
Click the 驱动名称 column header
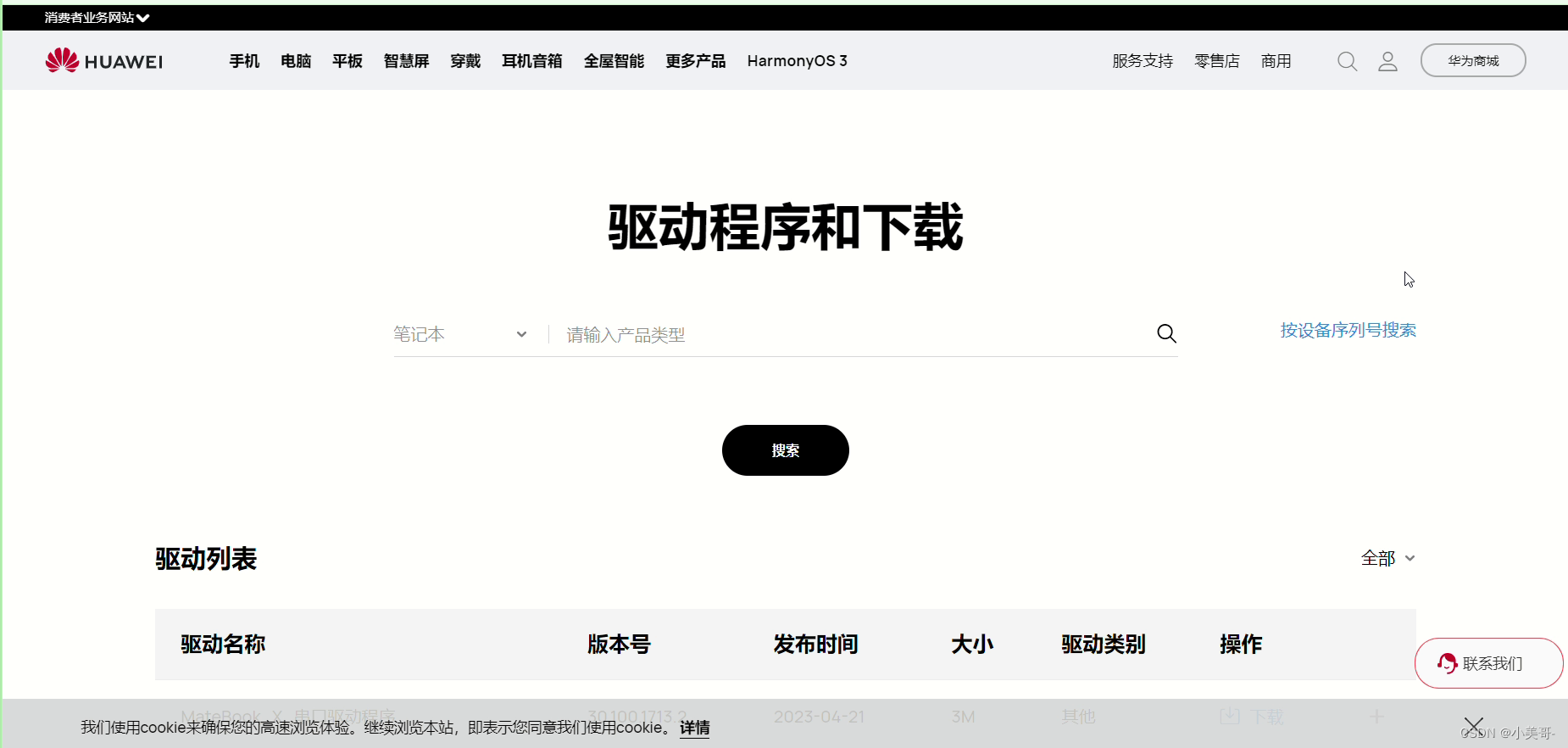pyautogui.click(x=223, y=645)
